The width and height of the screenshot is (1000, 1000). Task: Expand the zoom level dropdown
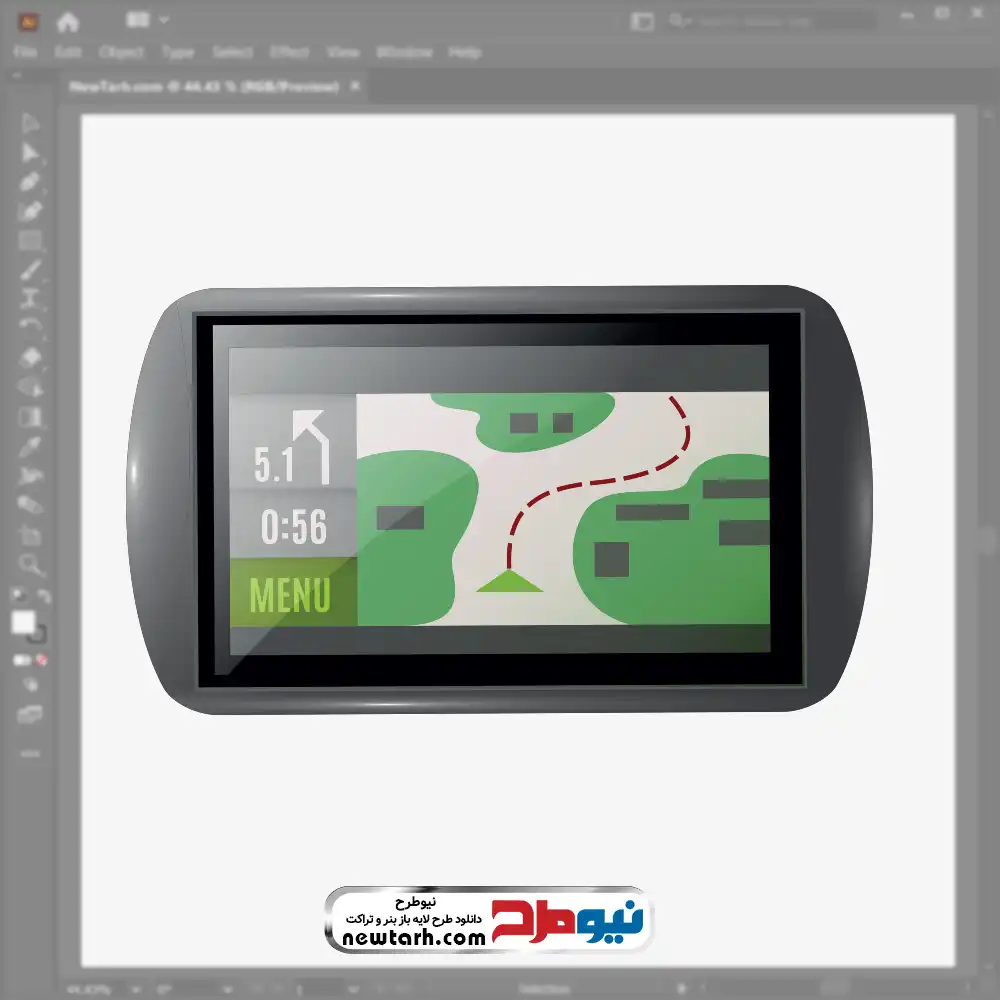tap(136, 989)
